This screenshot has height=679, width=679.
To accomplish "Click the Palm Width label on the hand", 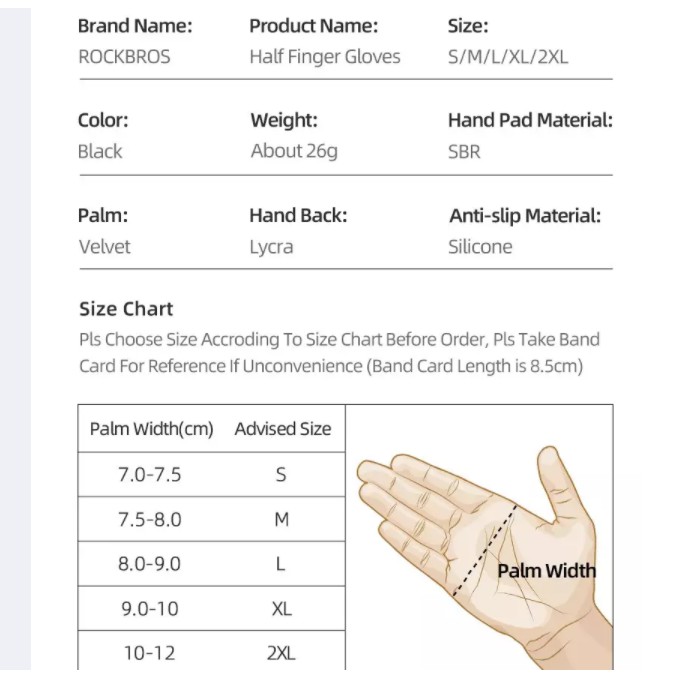I will [x=546, y=571].
